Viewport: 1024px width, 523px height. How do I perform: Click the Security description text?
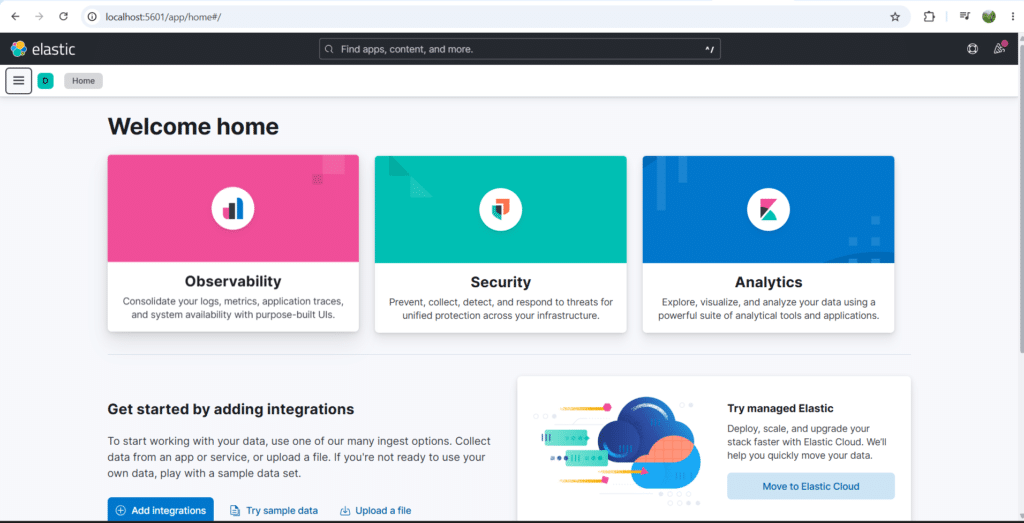pos(501,309)
